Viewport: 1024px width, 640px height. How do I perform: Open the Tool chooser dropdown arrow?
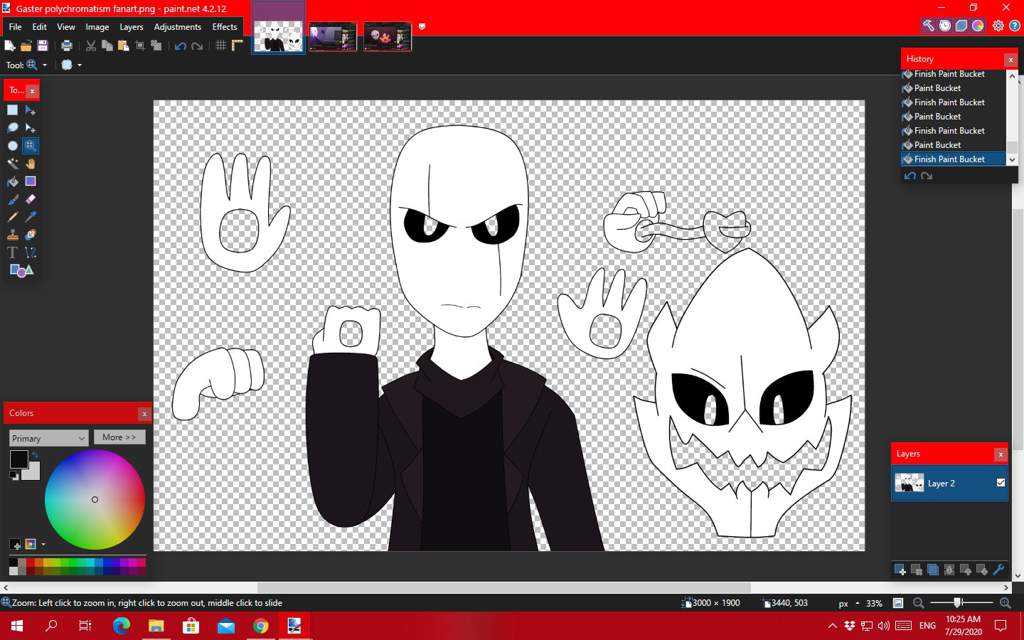pyautogui.click(x=44, y=65)
